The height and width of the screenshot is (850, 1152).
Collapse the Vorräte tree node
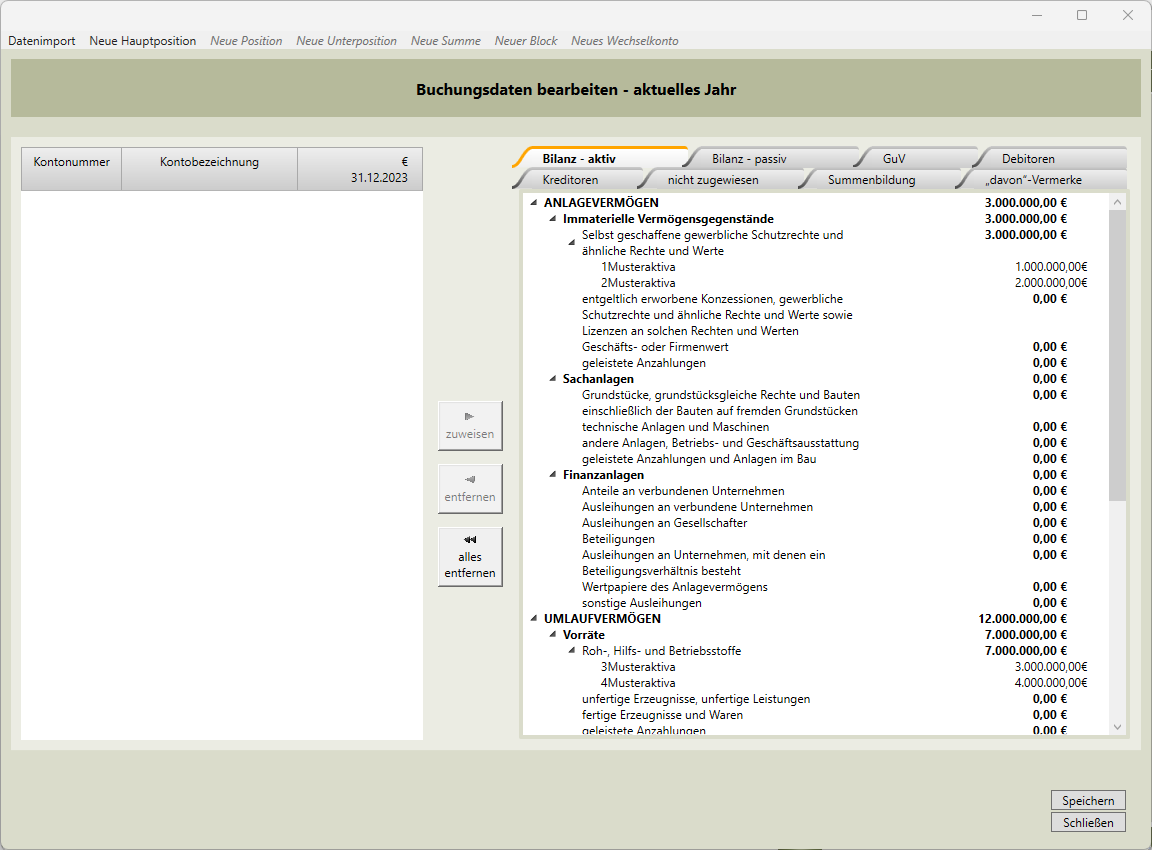[x=553, y=635]
